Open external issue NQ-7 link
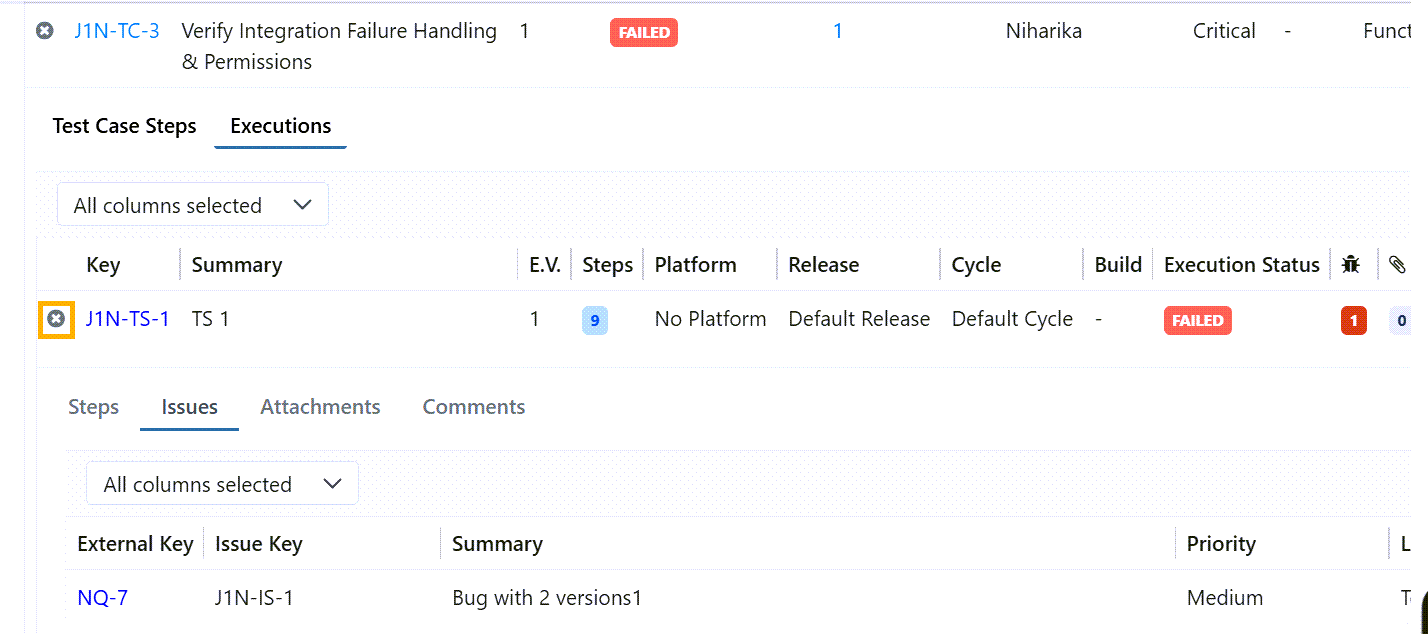This screenshot has width=1428, height=634. [102, 598]
